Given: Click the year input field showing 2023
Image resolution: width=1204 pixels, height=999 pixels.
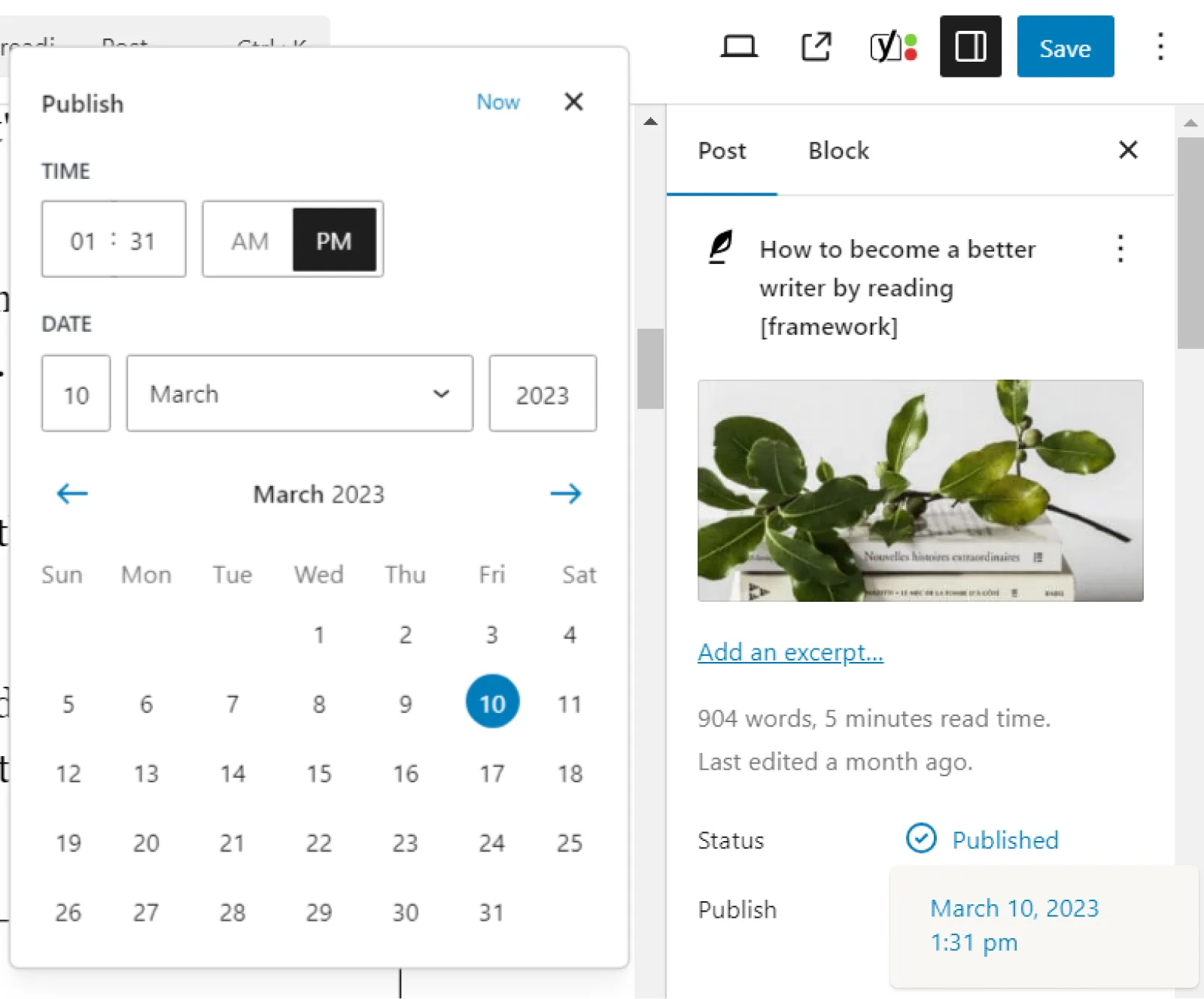Looking at the screenshot, I should 543,393.
